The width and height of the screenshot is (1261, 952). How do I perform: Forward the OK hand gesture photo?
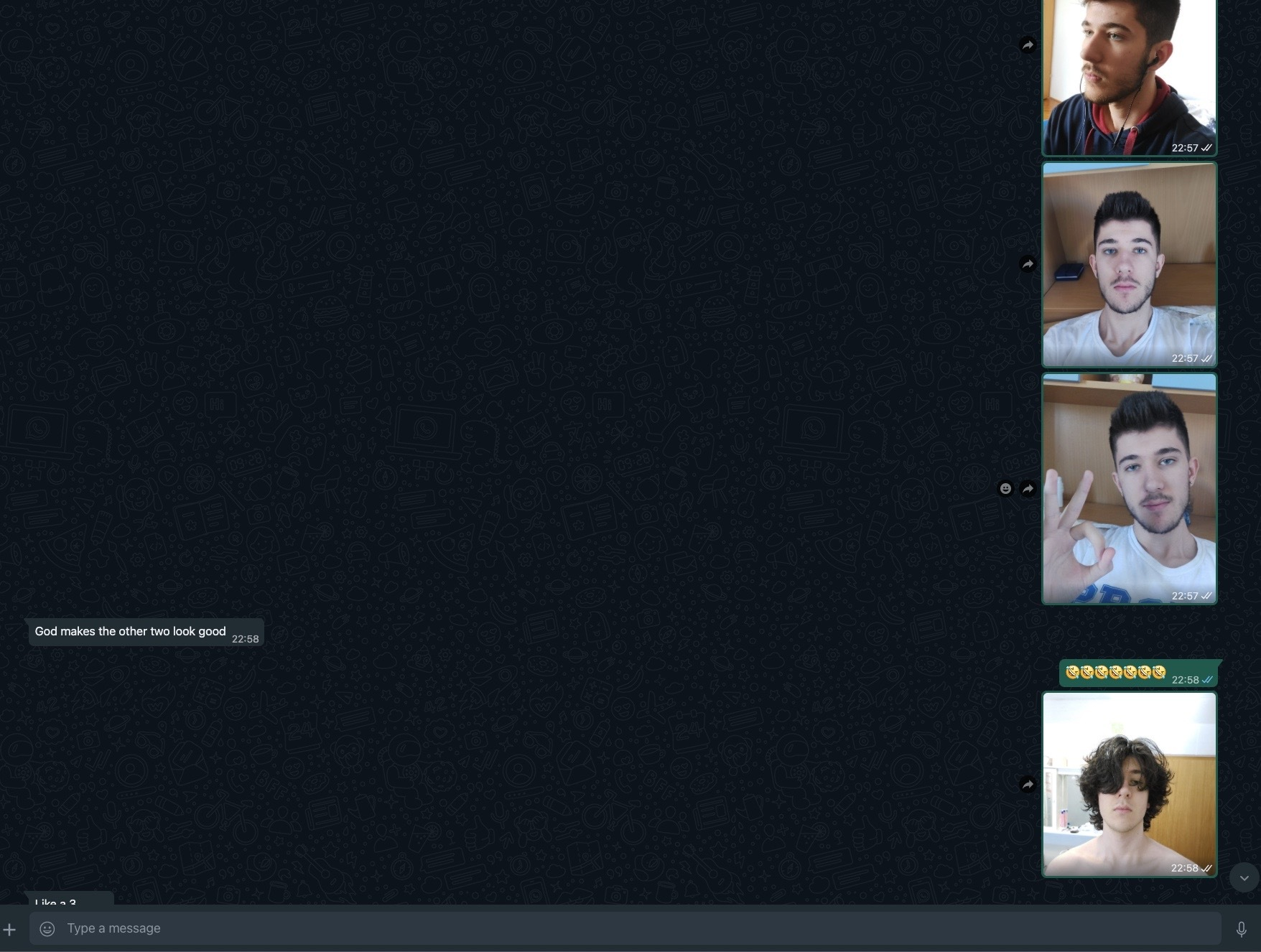(1028, 489)
